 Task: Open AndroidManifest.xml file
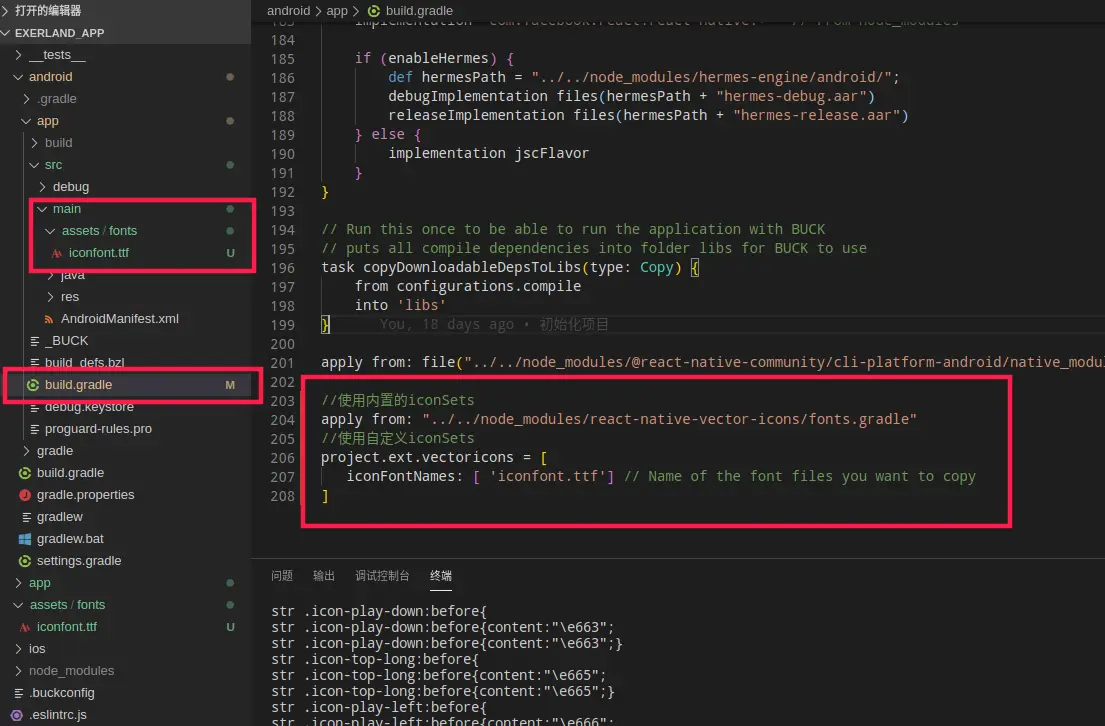pyautogui.click(x=120, y=319)
